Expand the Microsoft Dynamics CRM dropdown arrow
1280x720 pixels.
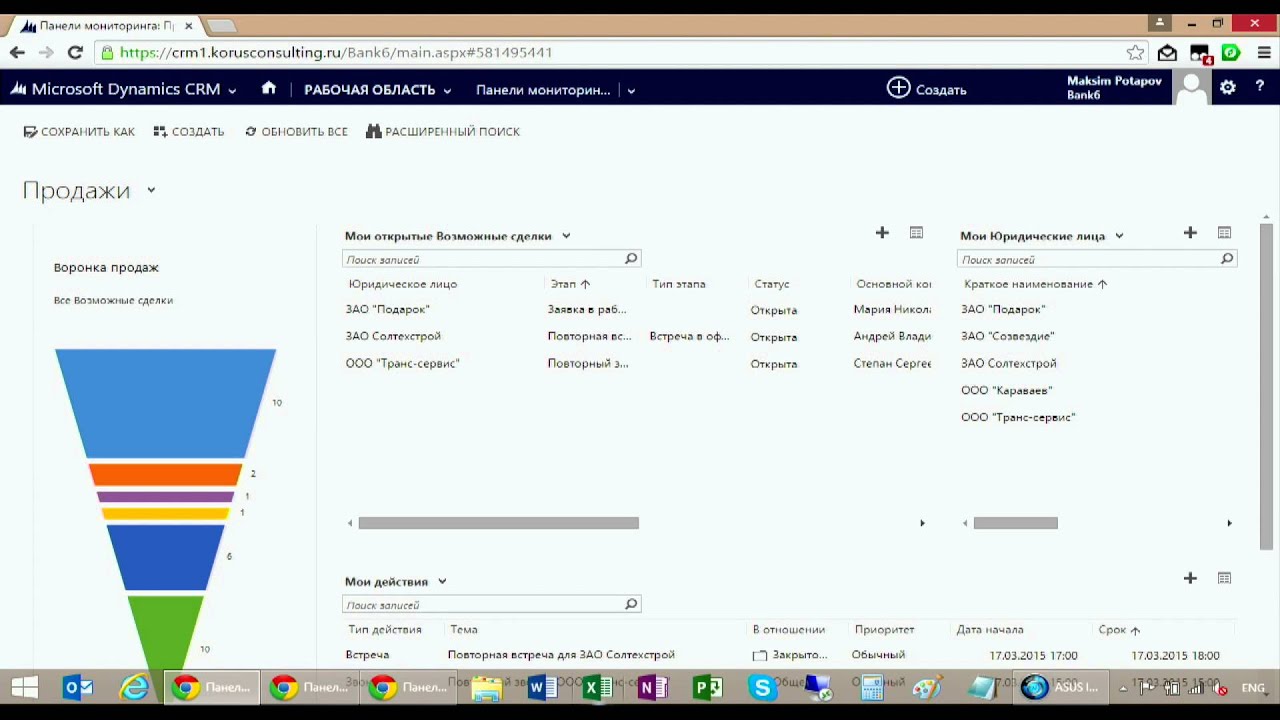coord(232,90)
